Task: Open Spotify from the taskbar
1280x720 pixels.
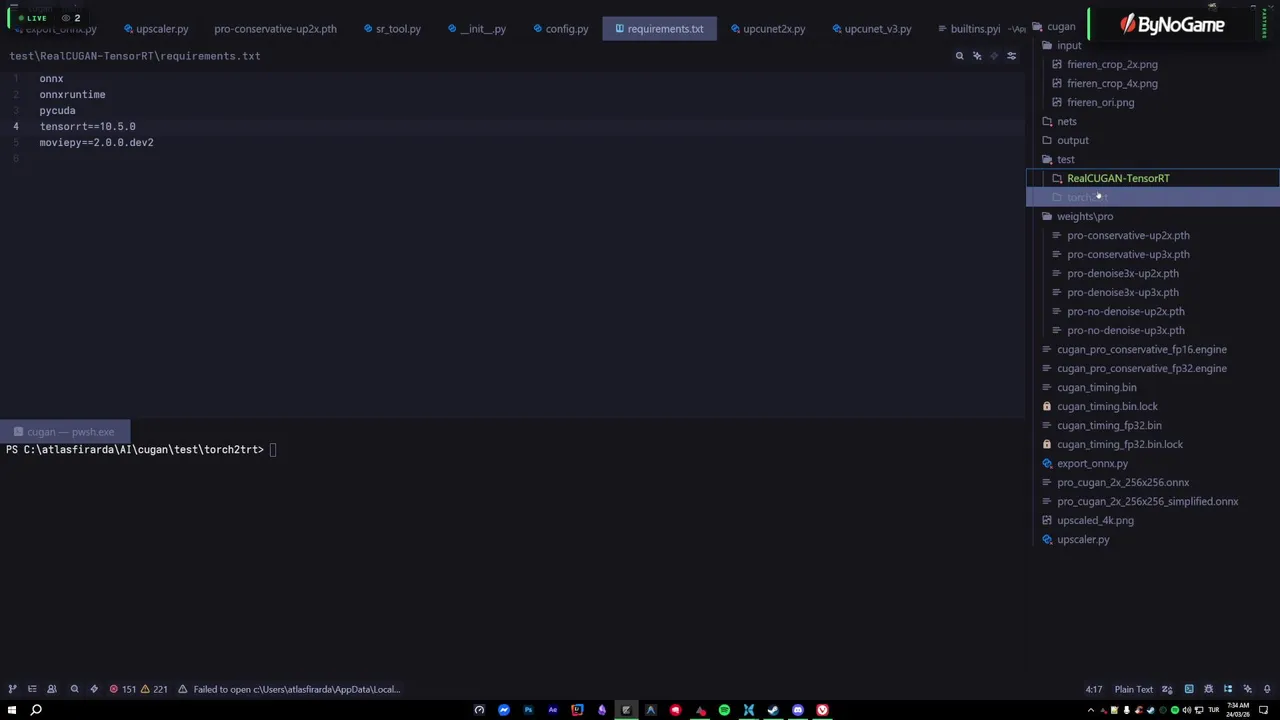Action: click(x=724, y=710)
